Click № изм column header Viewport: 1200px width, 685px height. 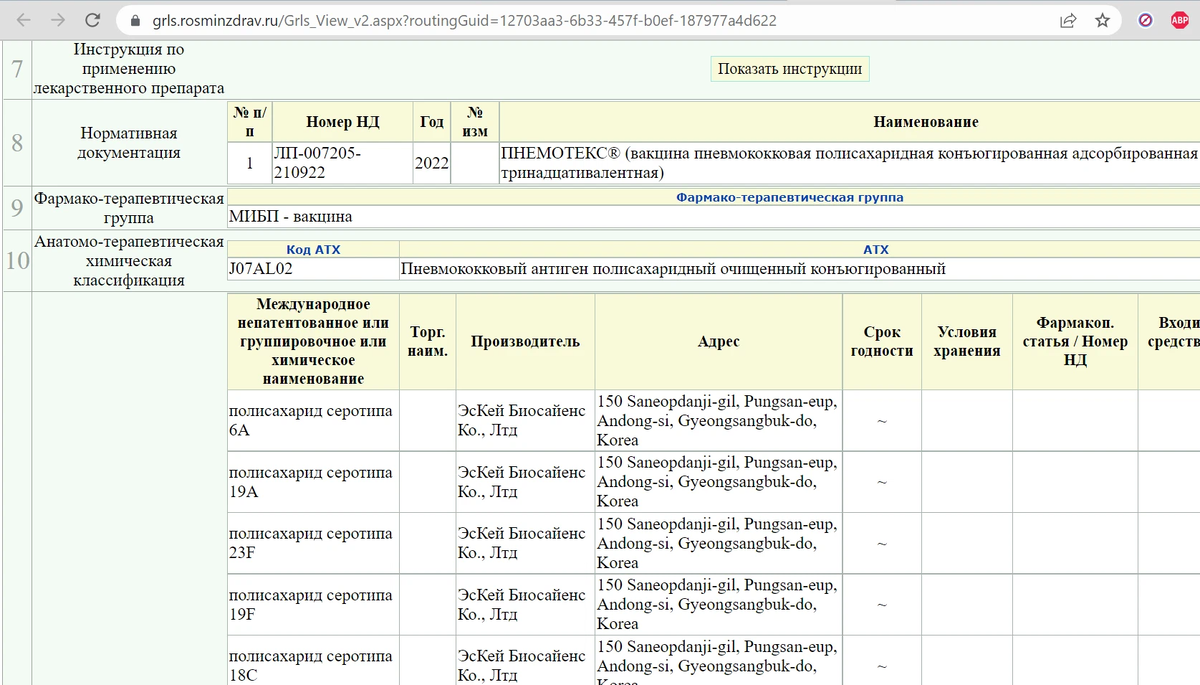tap(474, 122)
